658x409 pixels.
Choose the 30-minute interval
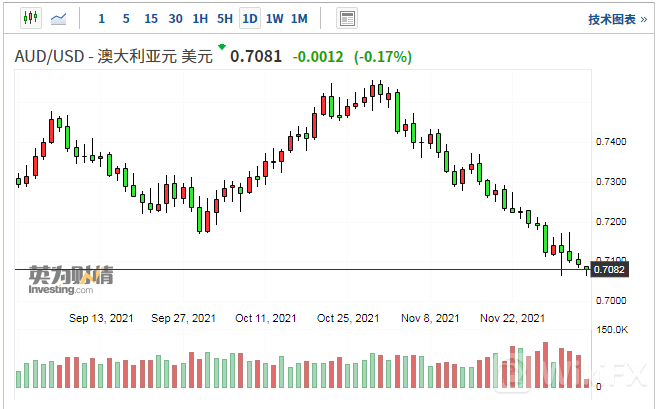coord(175,18)
